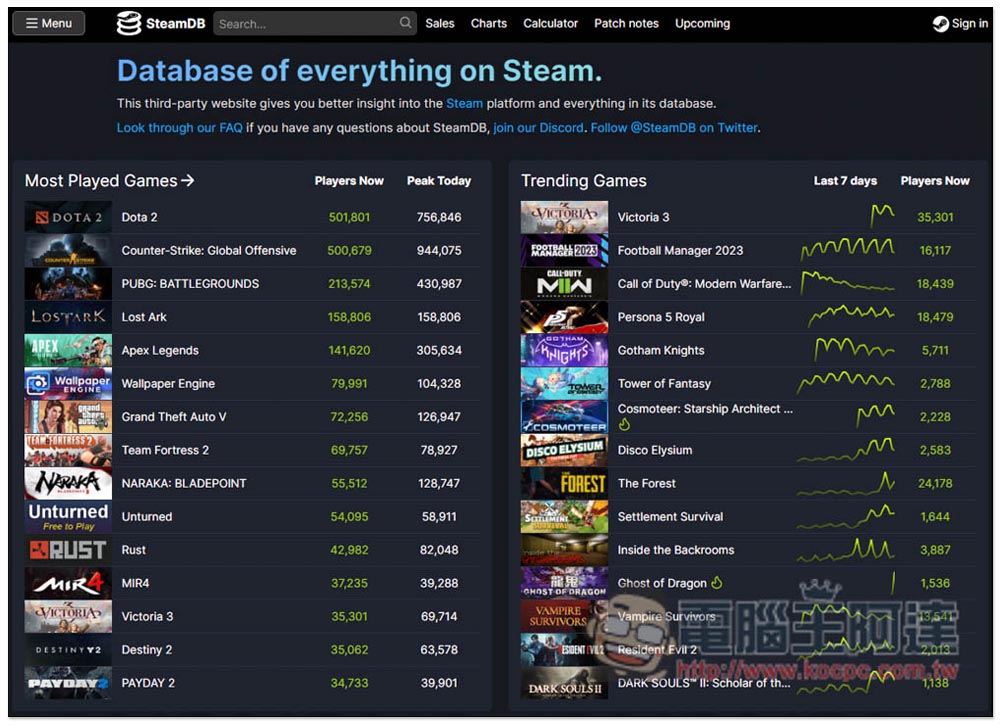Viewport: 1000px width, 725px height.
Task: Click the Grand Theft Auto V thumbnail
Action: [x=68, y=417]
